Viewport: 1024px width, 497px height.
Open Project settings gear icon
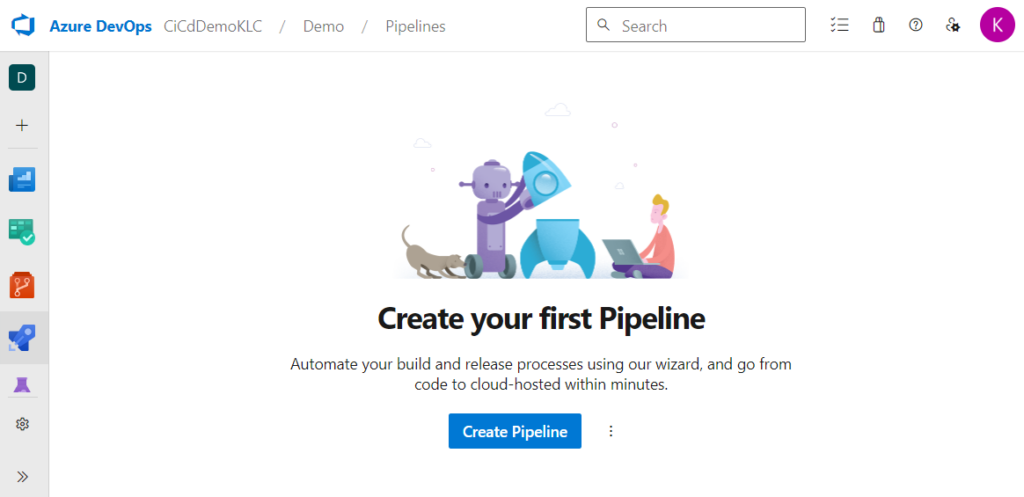pos(22,424)
